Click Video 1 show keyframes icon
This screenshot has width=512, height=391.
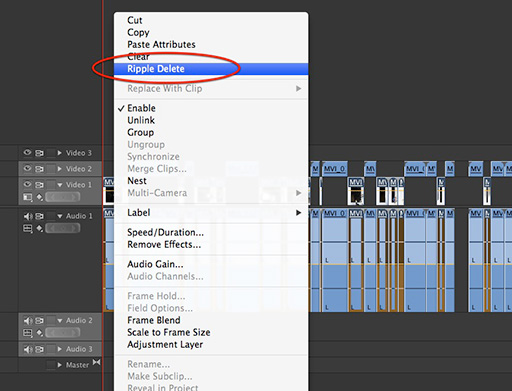(40, 197)
